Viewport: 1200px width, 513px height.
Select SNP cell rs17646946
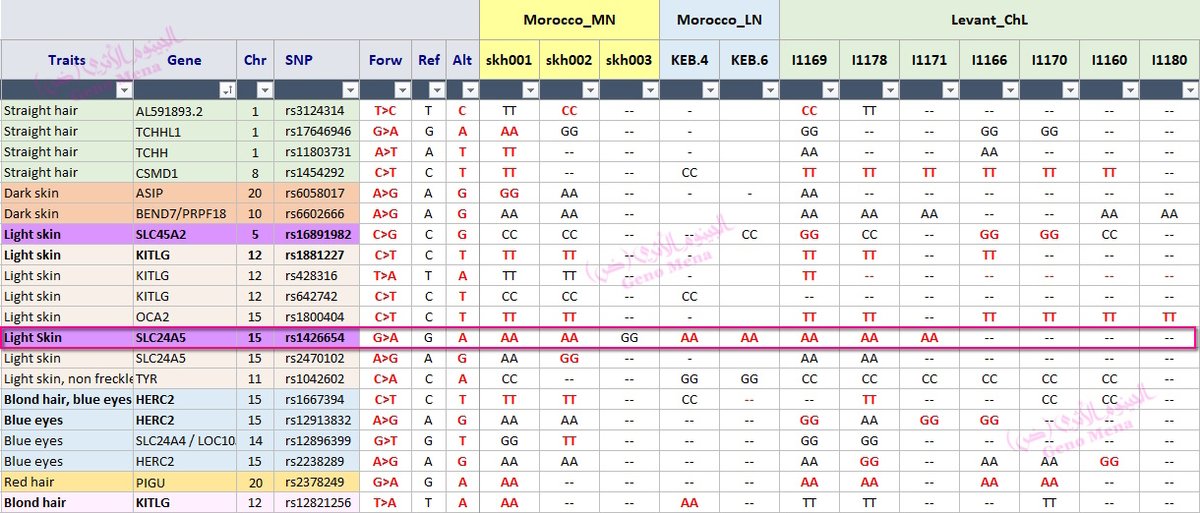(317, 131)
